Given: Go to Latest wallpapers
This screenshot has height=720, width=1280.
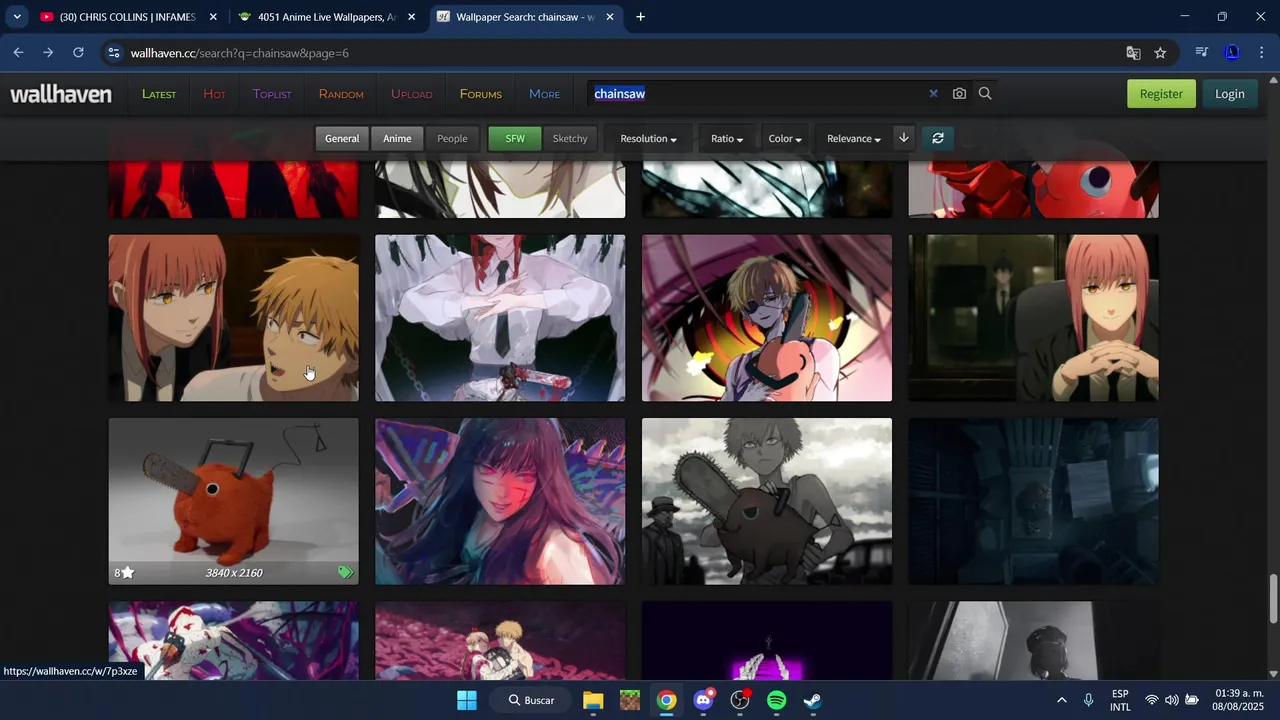Looking at the screenshot, I should pyautogui.click(x=159, y=94).
